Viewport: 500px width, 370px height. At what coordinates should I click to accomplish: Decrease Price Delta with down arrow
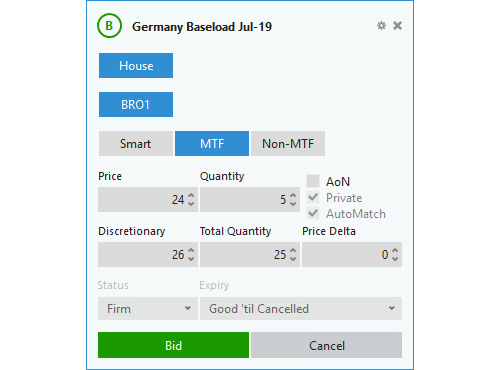[x=395, y=259]
